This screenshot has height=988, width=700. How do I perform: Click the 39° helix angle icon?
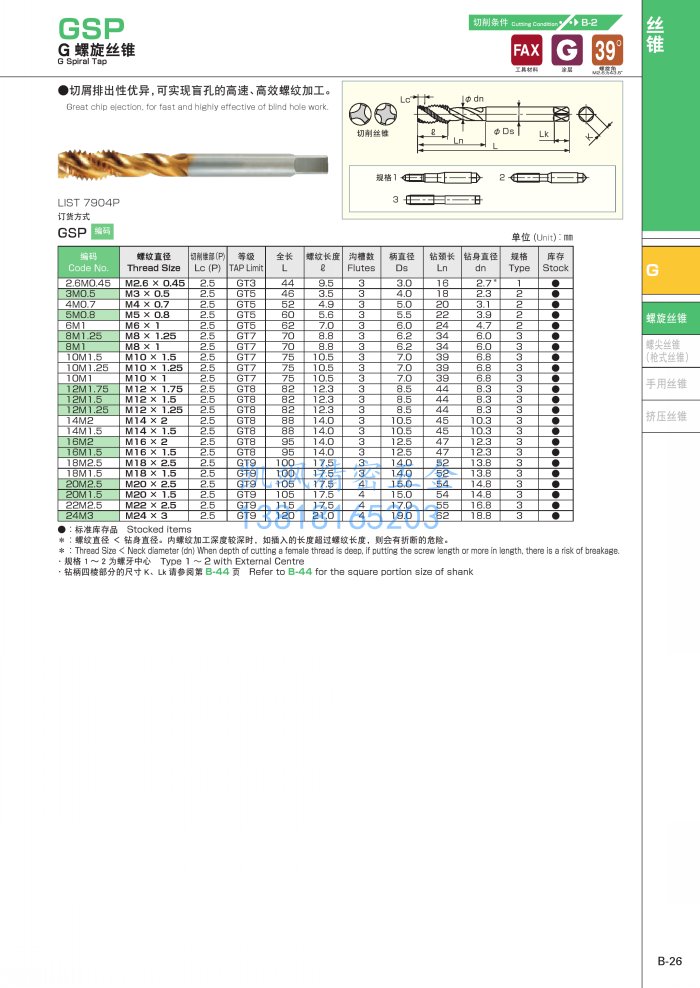(x=607, y=50)
